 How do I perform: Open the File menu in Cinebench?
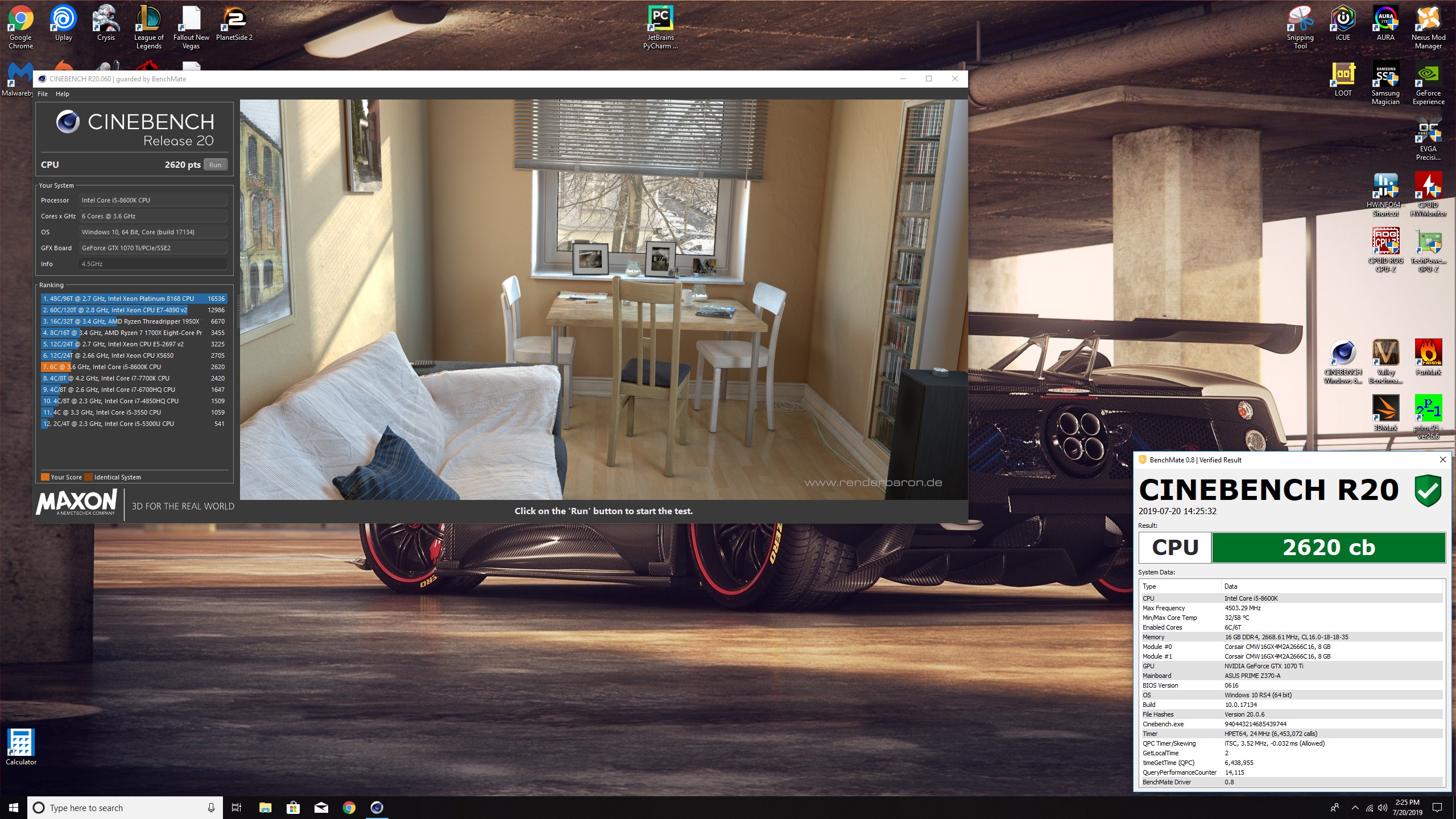coord(43,94)
